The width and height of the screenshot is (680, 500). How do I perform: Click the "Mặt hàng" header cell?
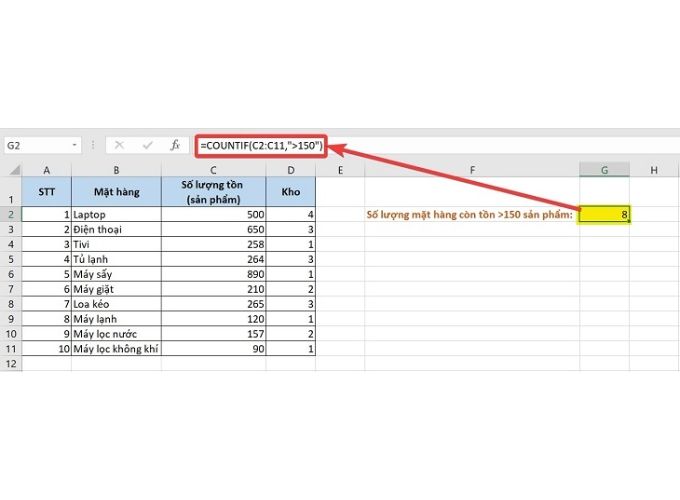coord(116,192)
